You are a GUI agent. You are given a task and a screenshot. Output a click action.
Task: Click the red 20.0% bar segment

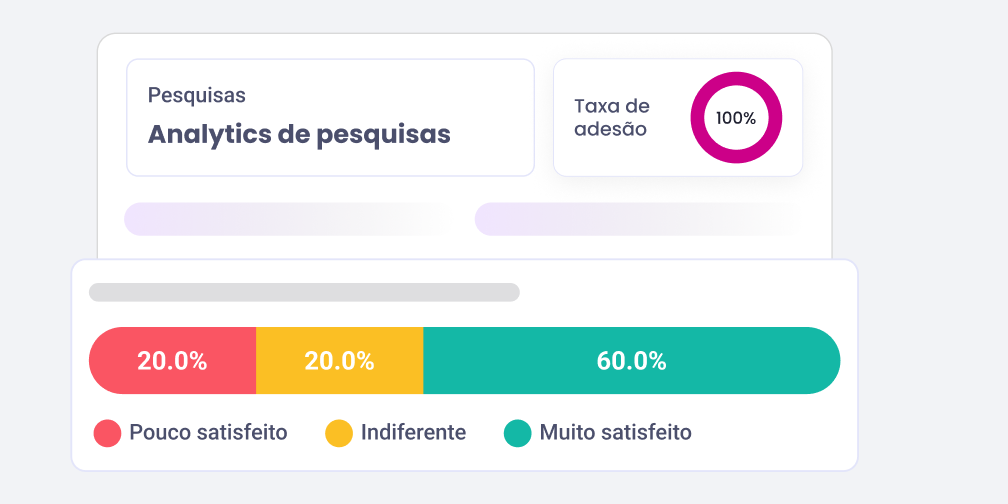172,361
